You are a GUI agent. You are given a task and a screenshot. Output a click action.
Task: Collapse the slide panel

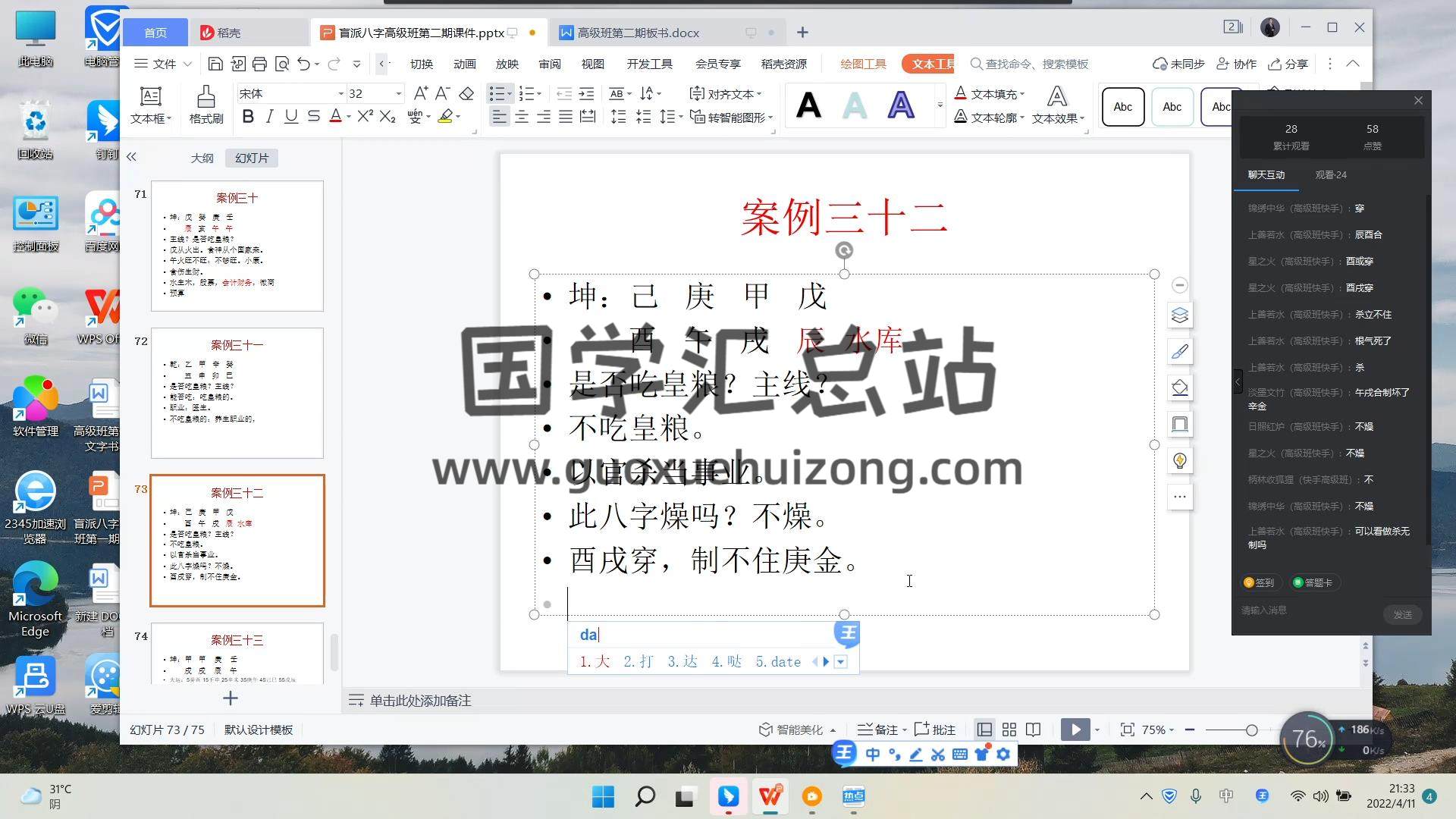[x=131, y=157]
